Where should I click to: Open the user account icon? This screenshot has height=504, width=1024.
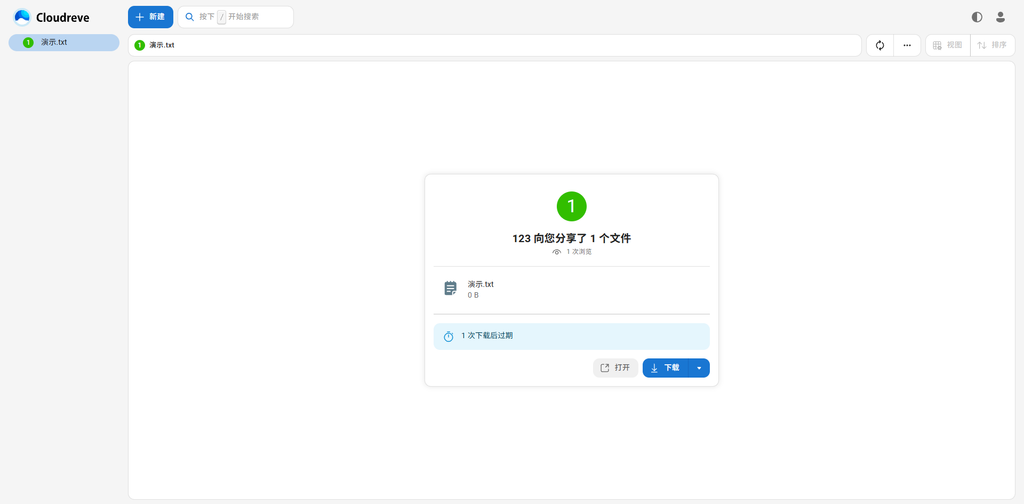tap(1000, 17)
